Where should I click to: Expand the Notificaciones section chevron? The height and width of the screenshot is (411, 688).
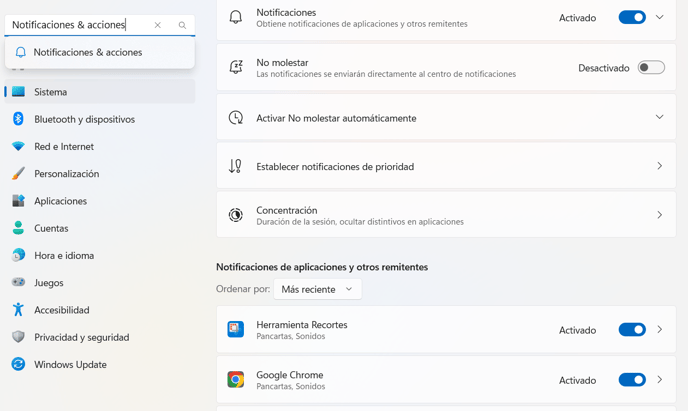click(x=659, y=18)
